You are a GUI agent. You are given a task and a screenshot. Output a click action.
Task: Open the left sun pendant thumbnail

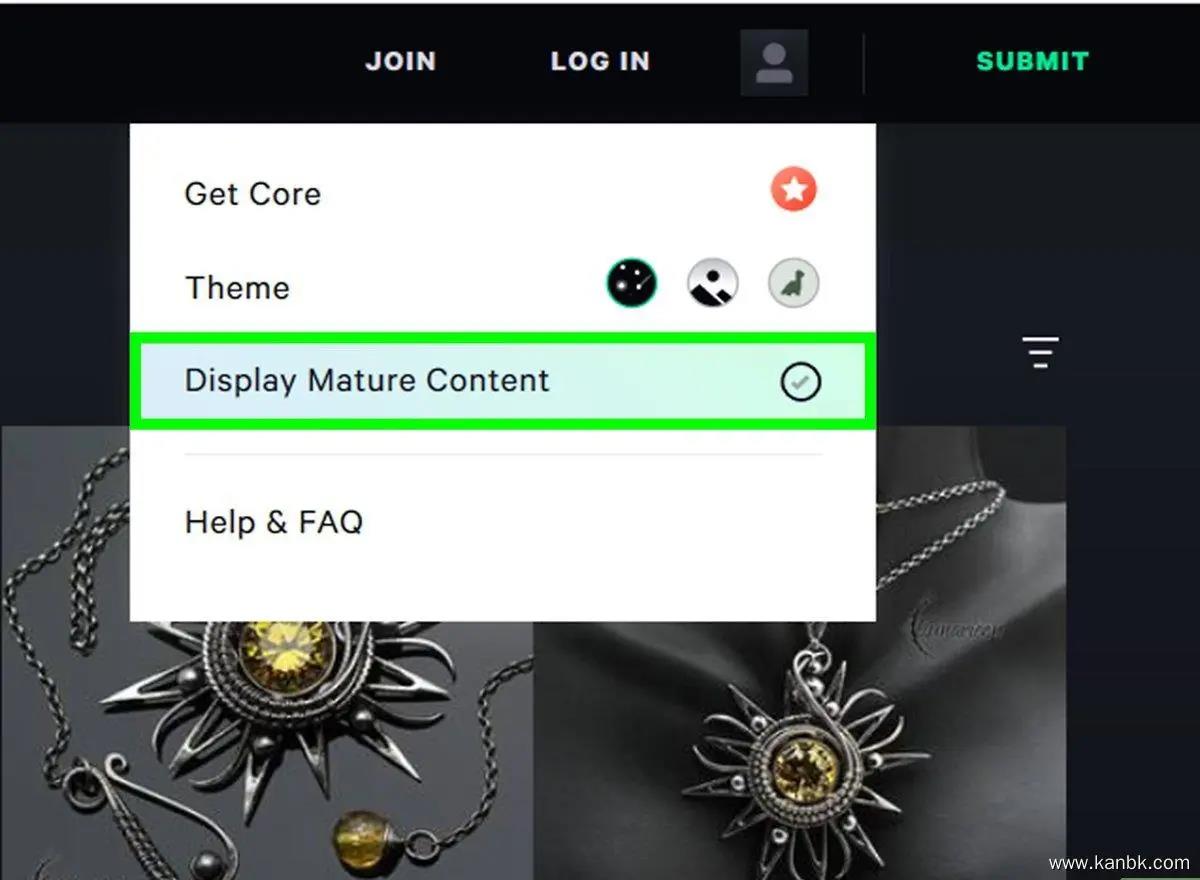pos(266,653)
